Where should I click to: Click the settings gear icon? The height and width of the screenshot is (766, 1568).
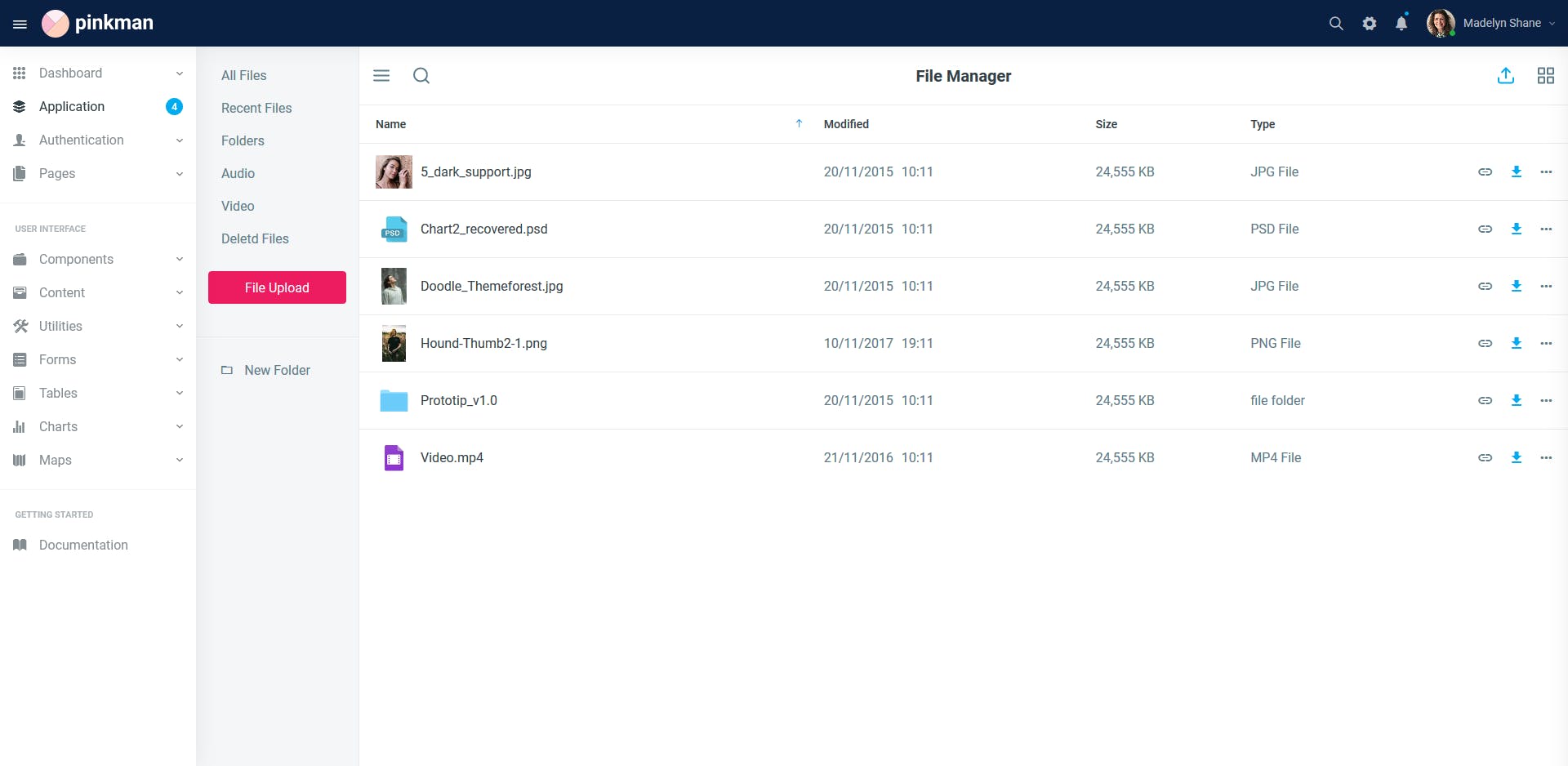[1370, 23]
